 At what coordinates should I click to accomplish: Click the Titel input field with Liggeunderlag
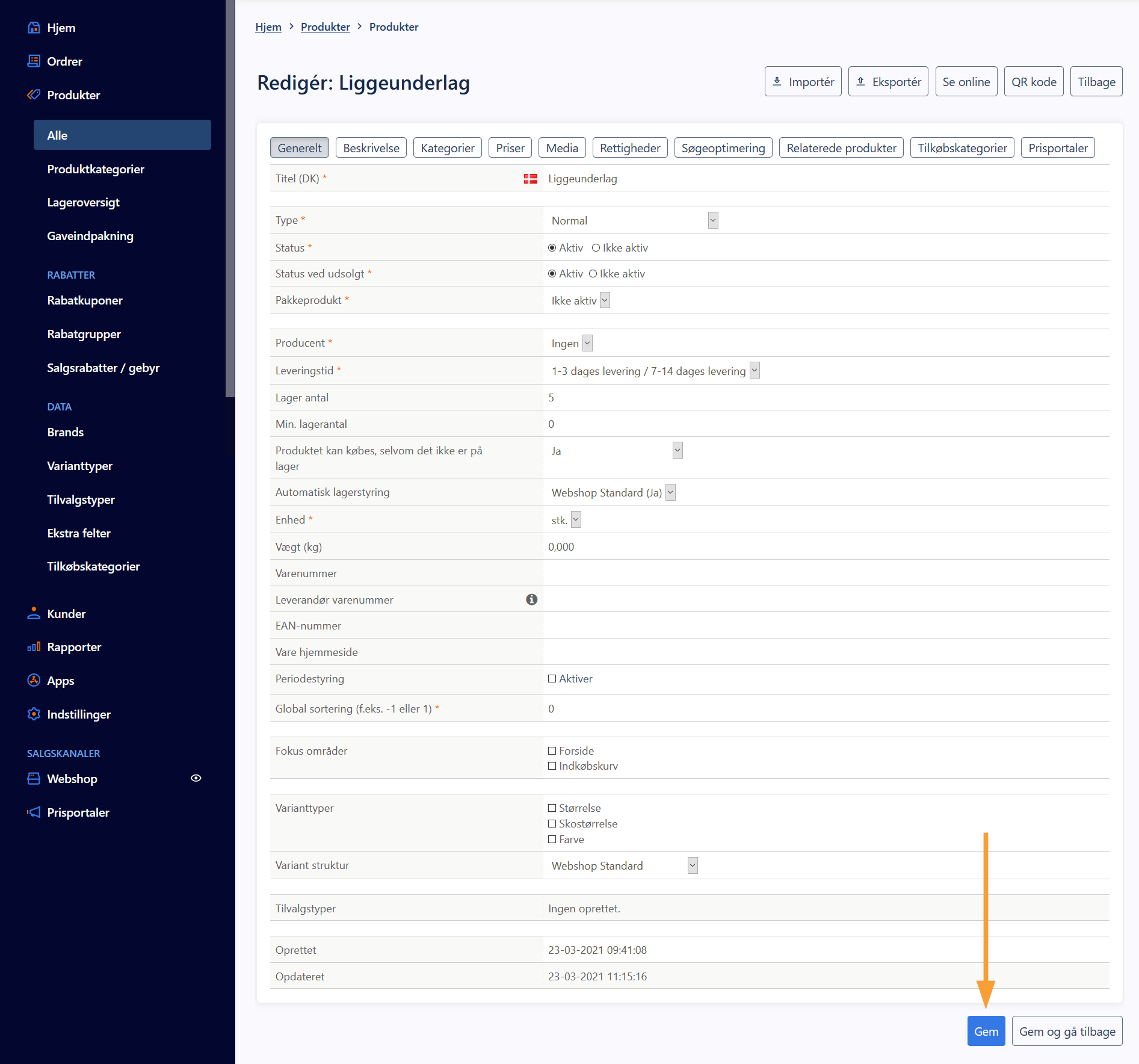coord(826,179)
